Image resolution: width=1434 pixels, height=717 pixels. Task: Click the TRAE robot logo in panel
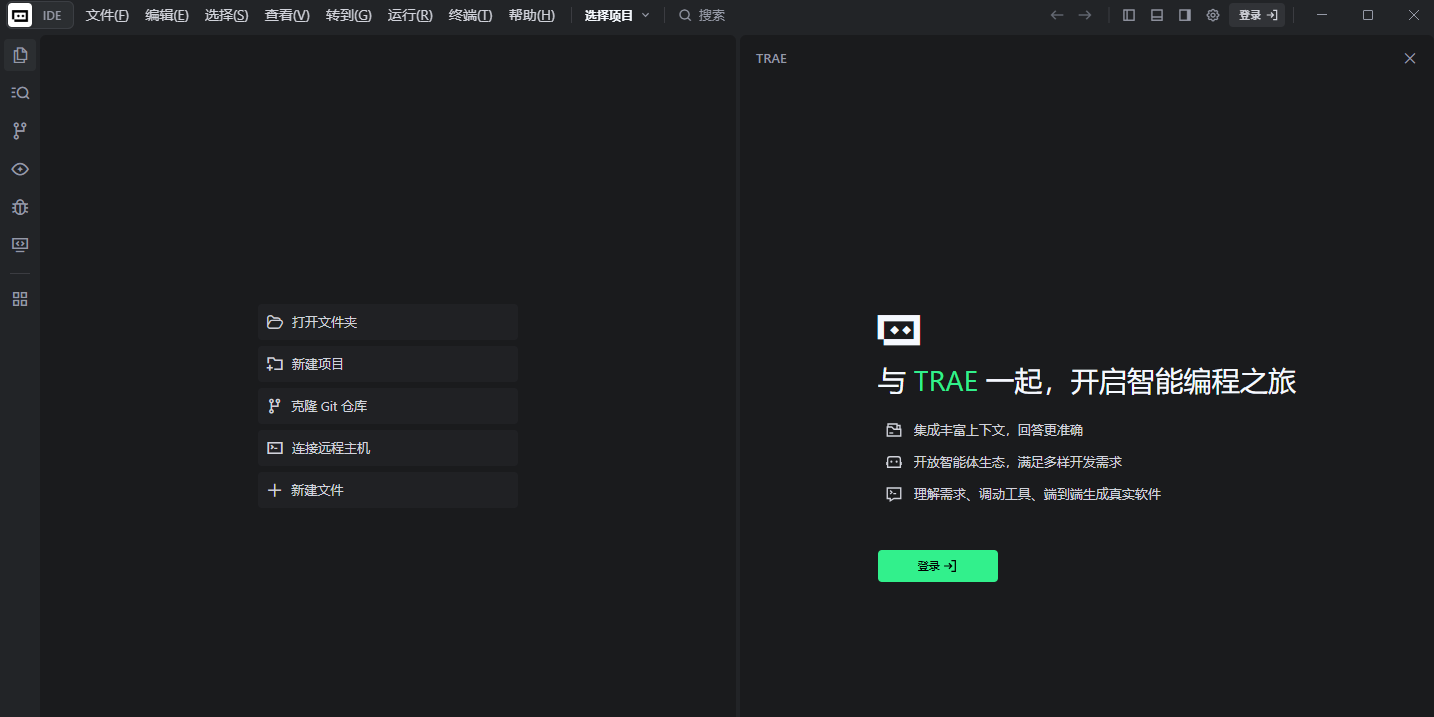click(899, 330)
